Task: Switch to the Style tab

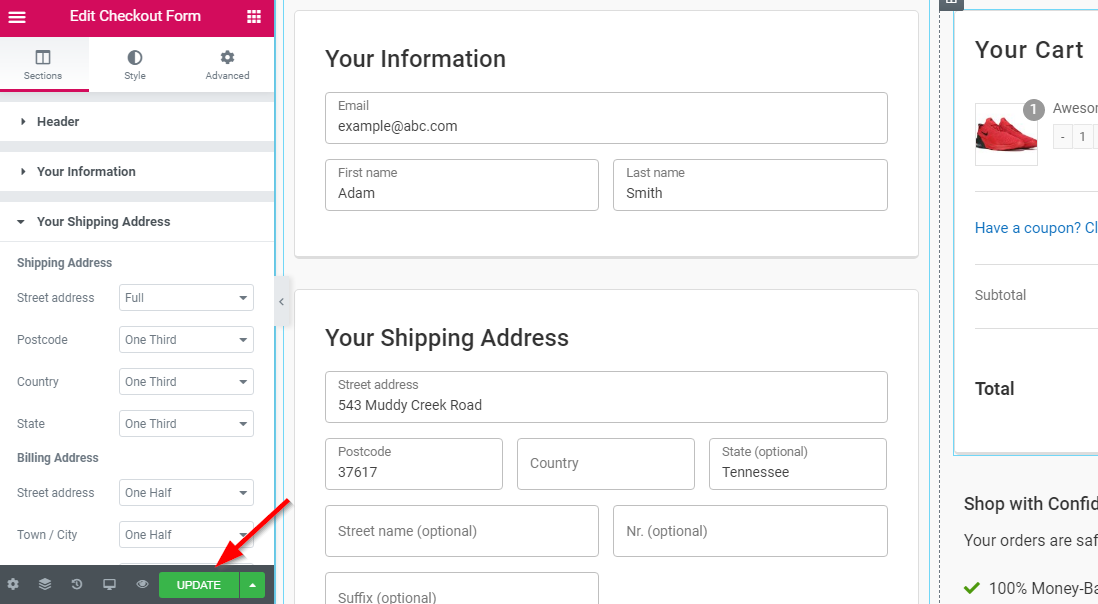Action: tap(135, 65)
